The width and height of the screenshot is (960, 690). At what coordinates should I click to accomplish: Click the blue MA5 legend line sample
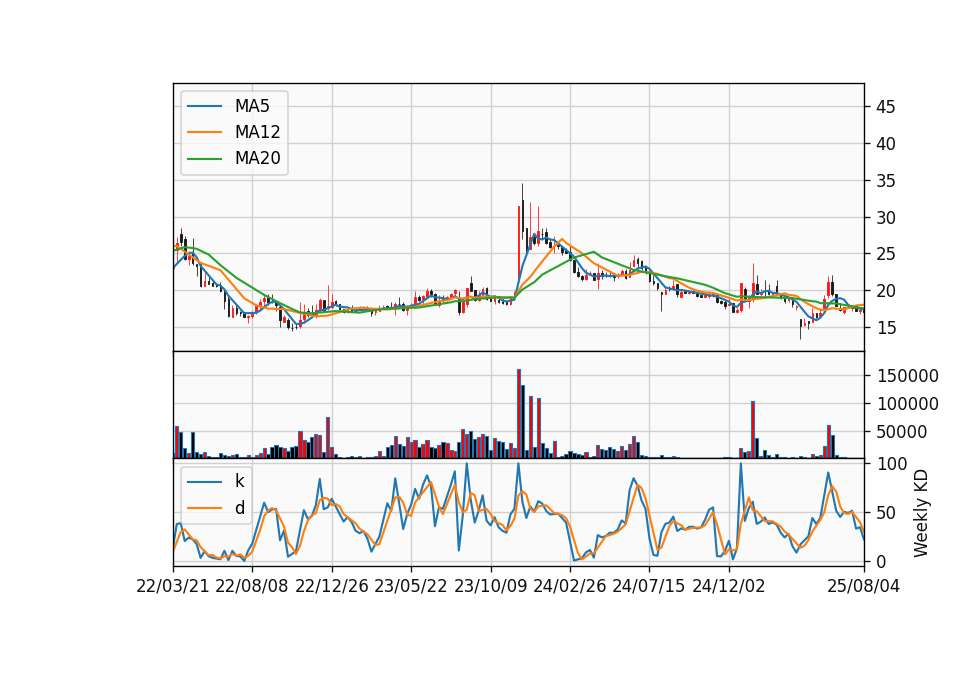204,107
